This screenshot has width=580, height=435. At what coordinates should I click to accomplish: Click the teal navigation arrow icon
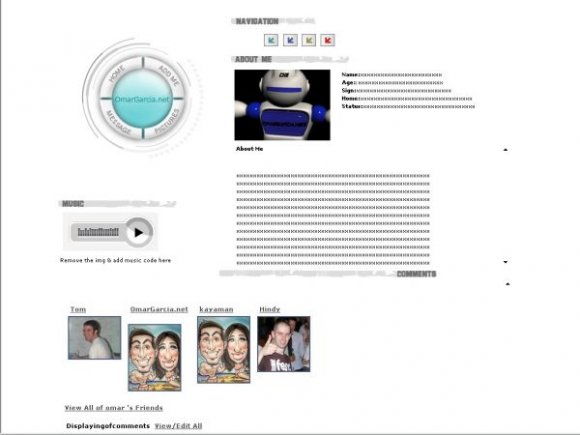[x=271, y=40]
